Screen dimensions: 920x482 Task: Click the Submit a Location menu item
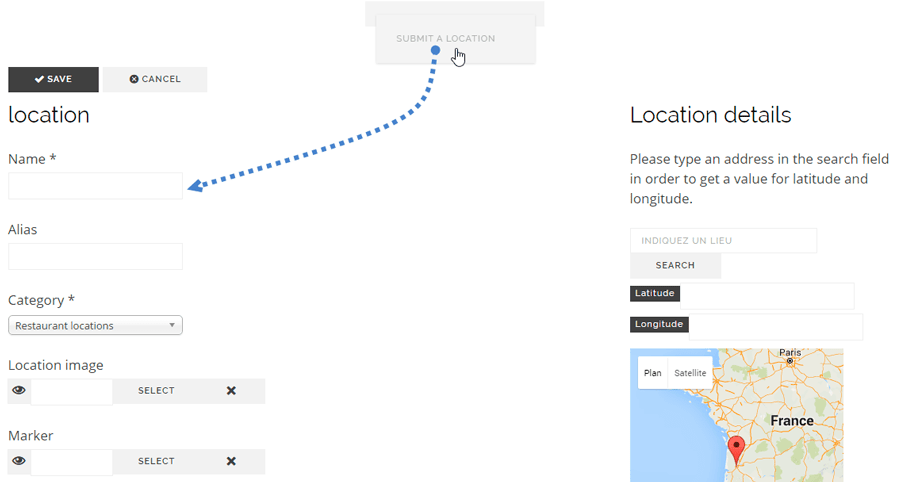[445, 39]
